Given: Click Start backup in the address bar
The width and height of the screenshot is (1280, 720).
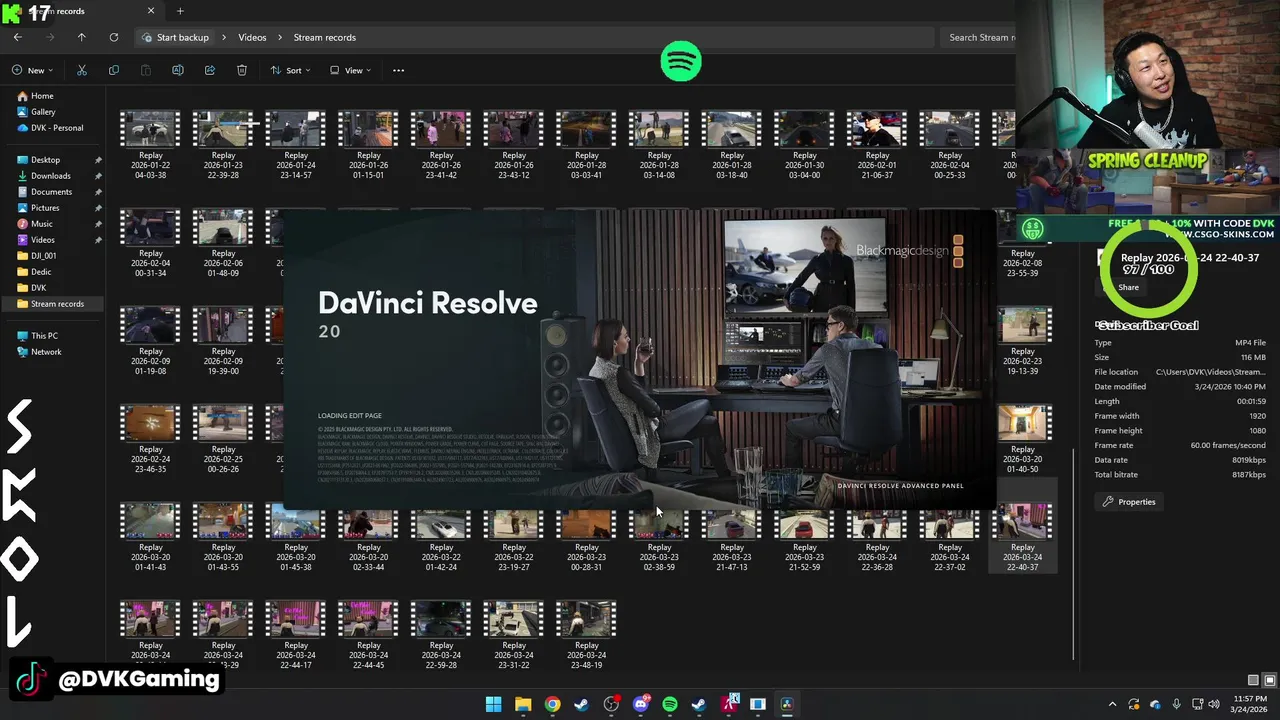Looking at the screenshot, I should tap(176, 37).
